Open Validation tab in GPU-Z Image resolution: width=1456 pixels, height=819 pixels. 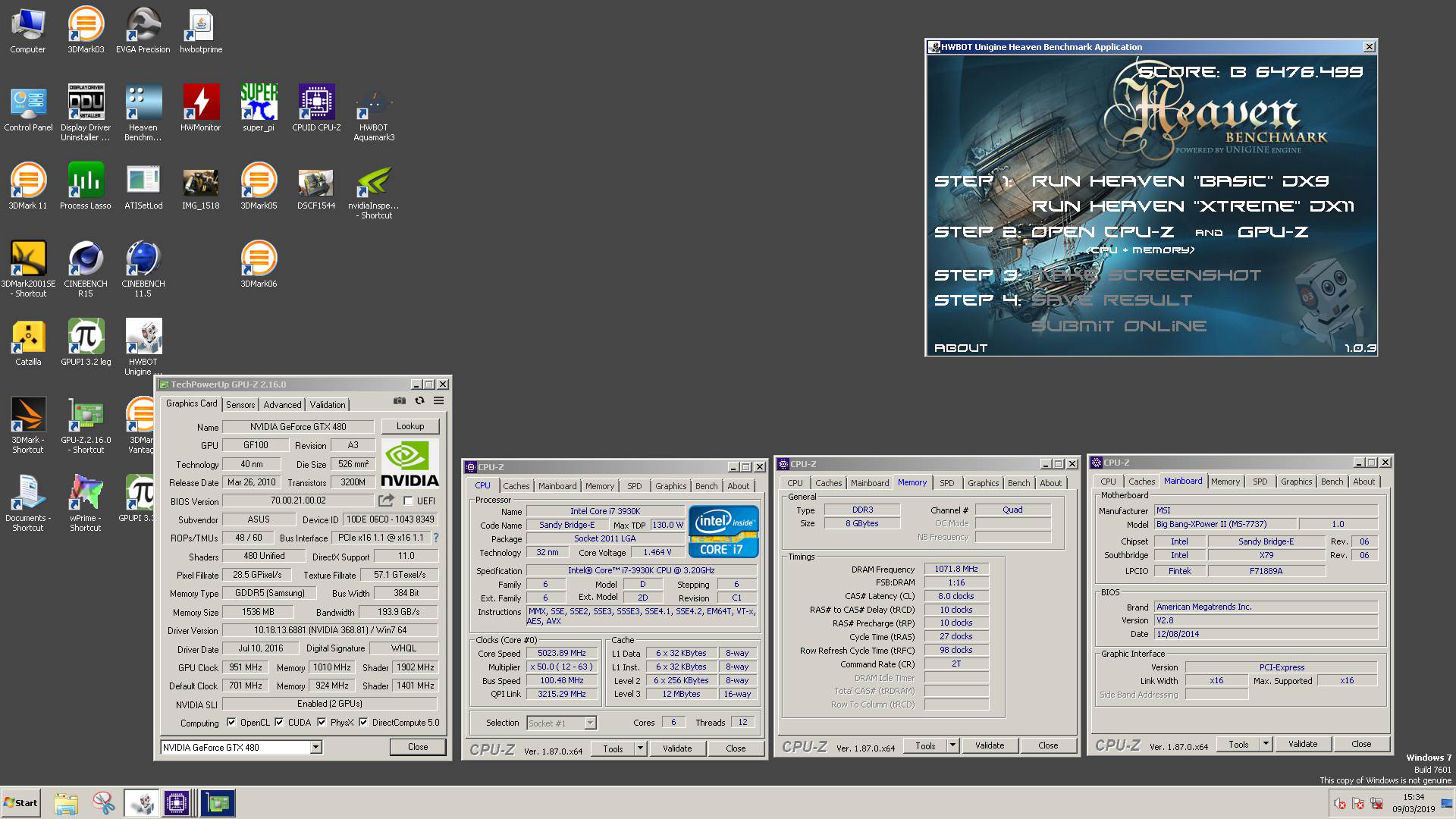(328, 405)
